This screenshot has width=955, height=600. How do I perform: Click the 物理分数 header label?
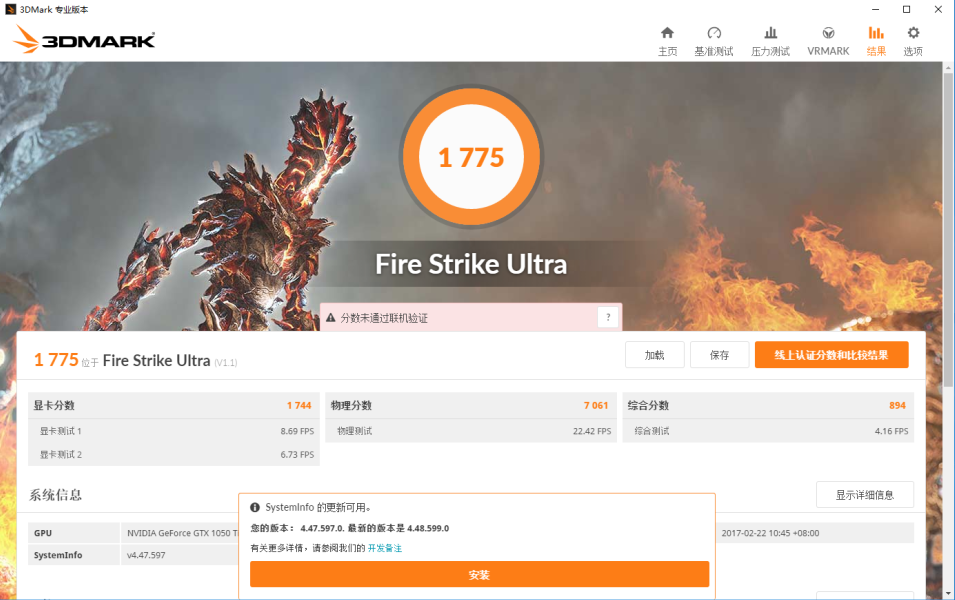click(x=351, y=406)
